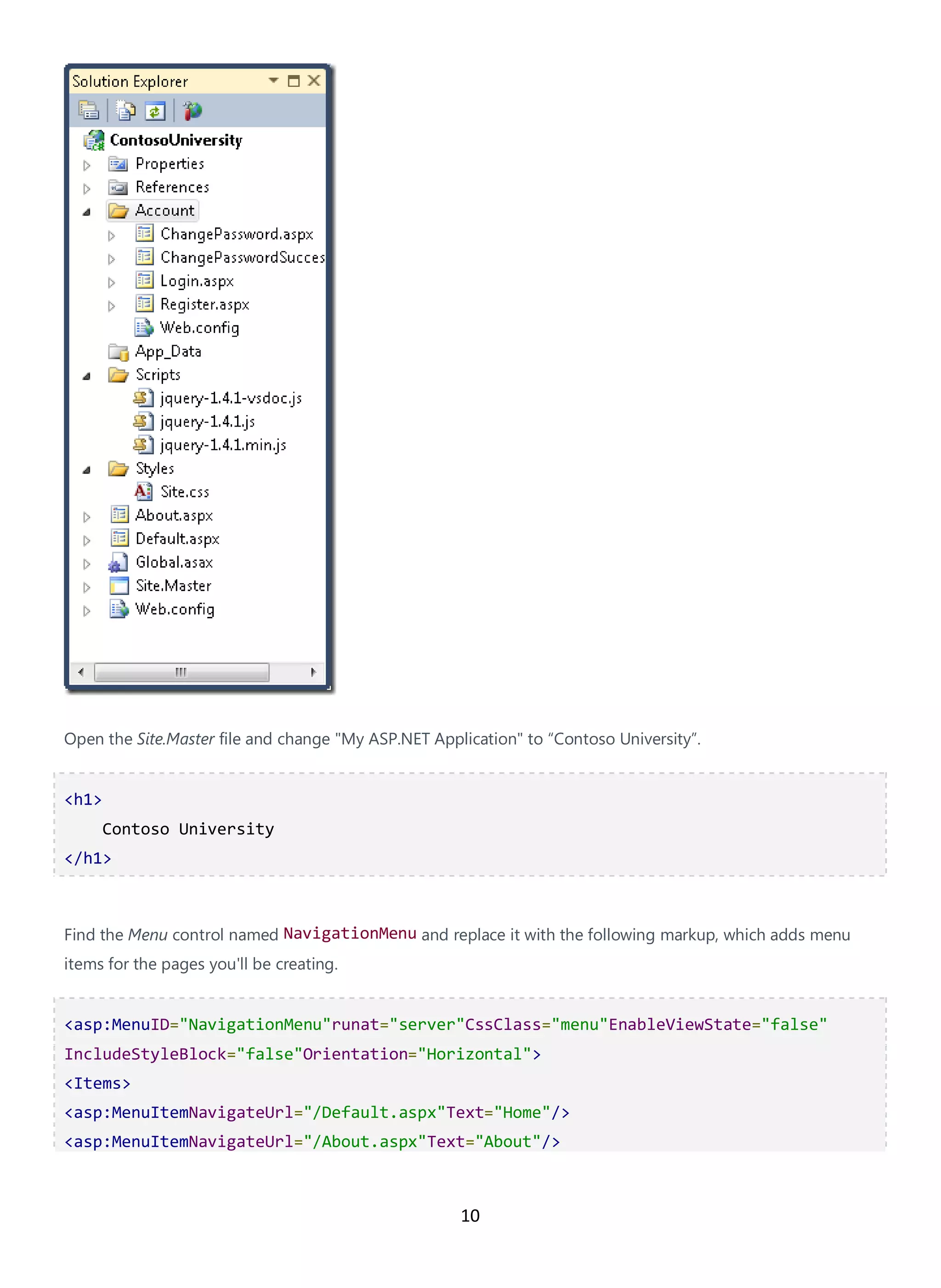Expand the ChangePassword.aspx node

pyautogui.click(x=112, y=235)
